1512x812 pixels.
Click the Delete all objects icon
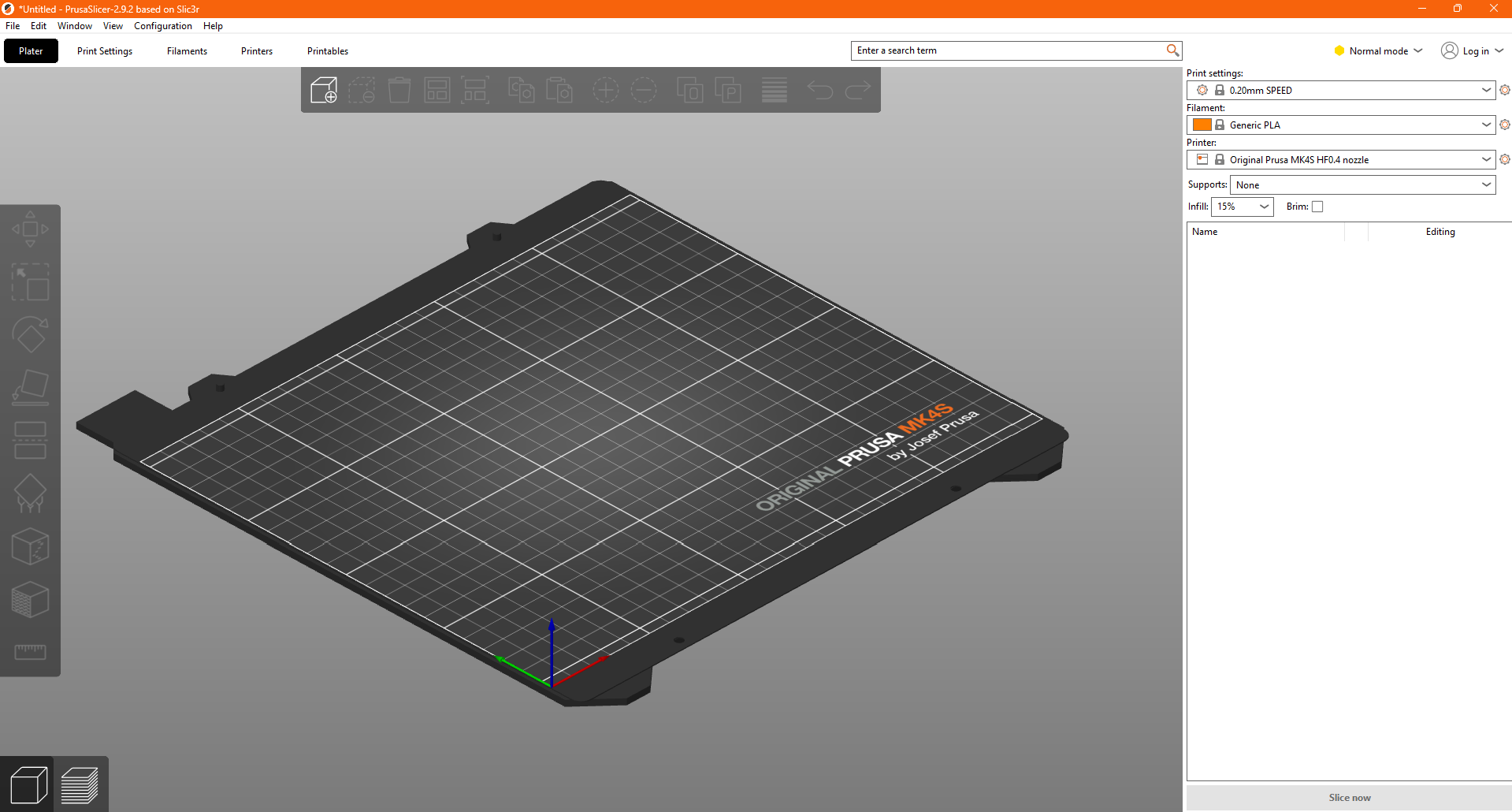tap(399, 90)
